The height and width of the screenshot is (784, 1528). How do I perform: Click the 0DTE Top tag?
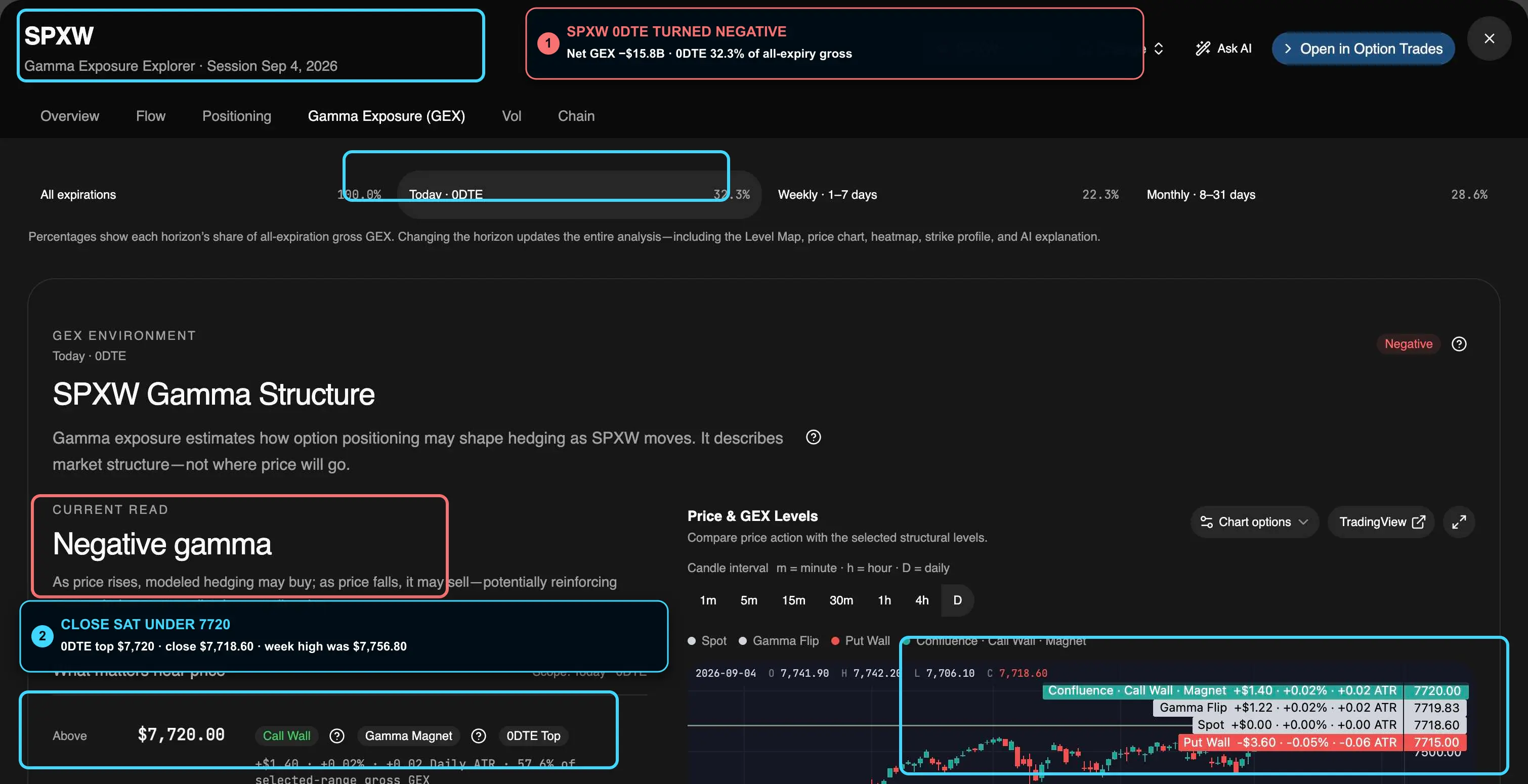[533, 735]
